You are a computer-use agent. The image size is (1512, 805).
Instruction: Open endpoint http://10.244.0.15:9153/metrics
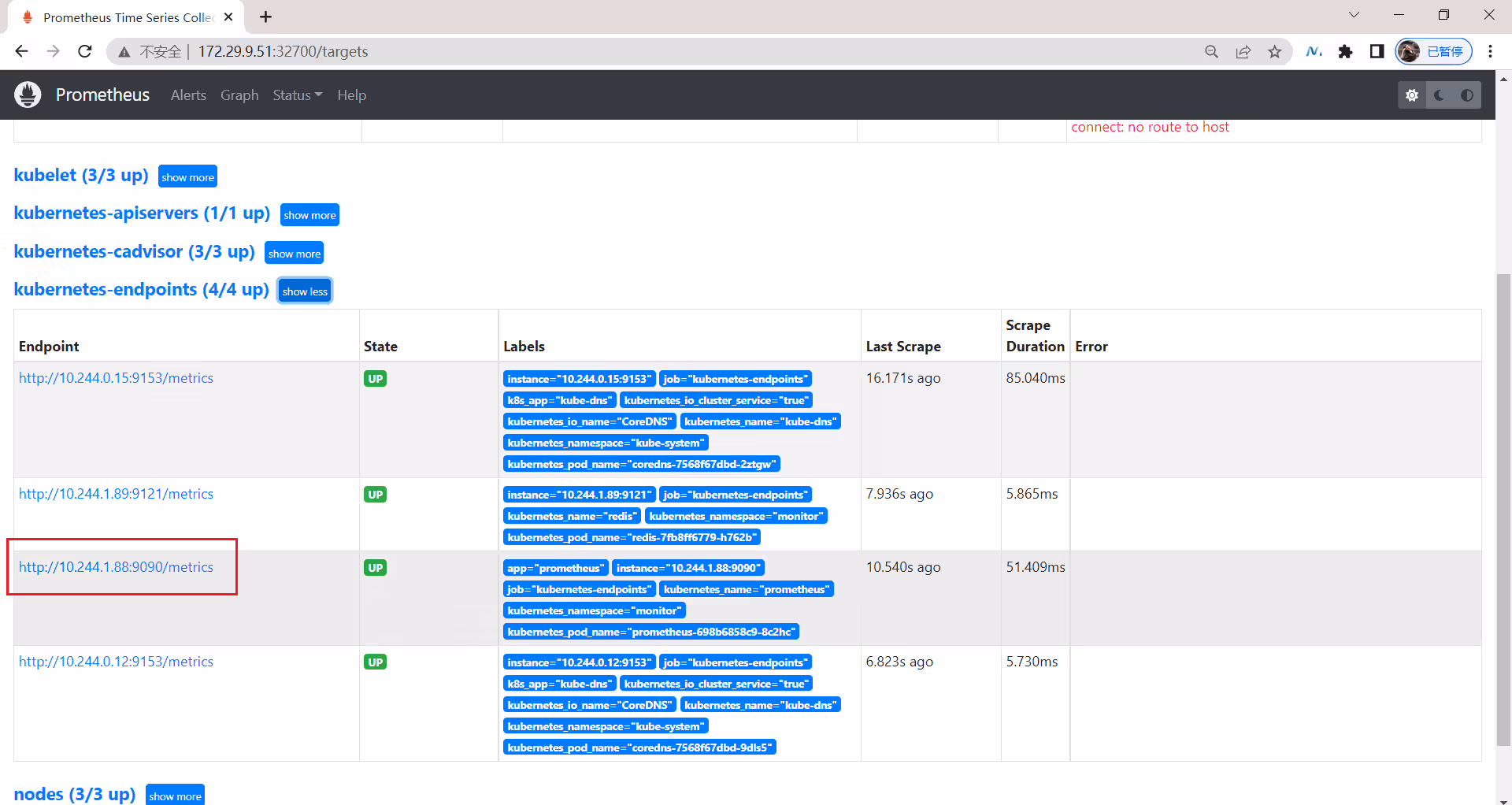(x=116, y=378)
